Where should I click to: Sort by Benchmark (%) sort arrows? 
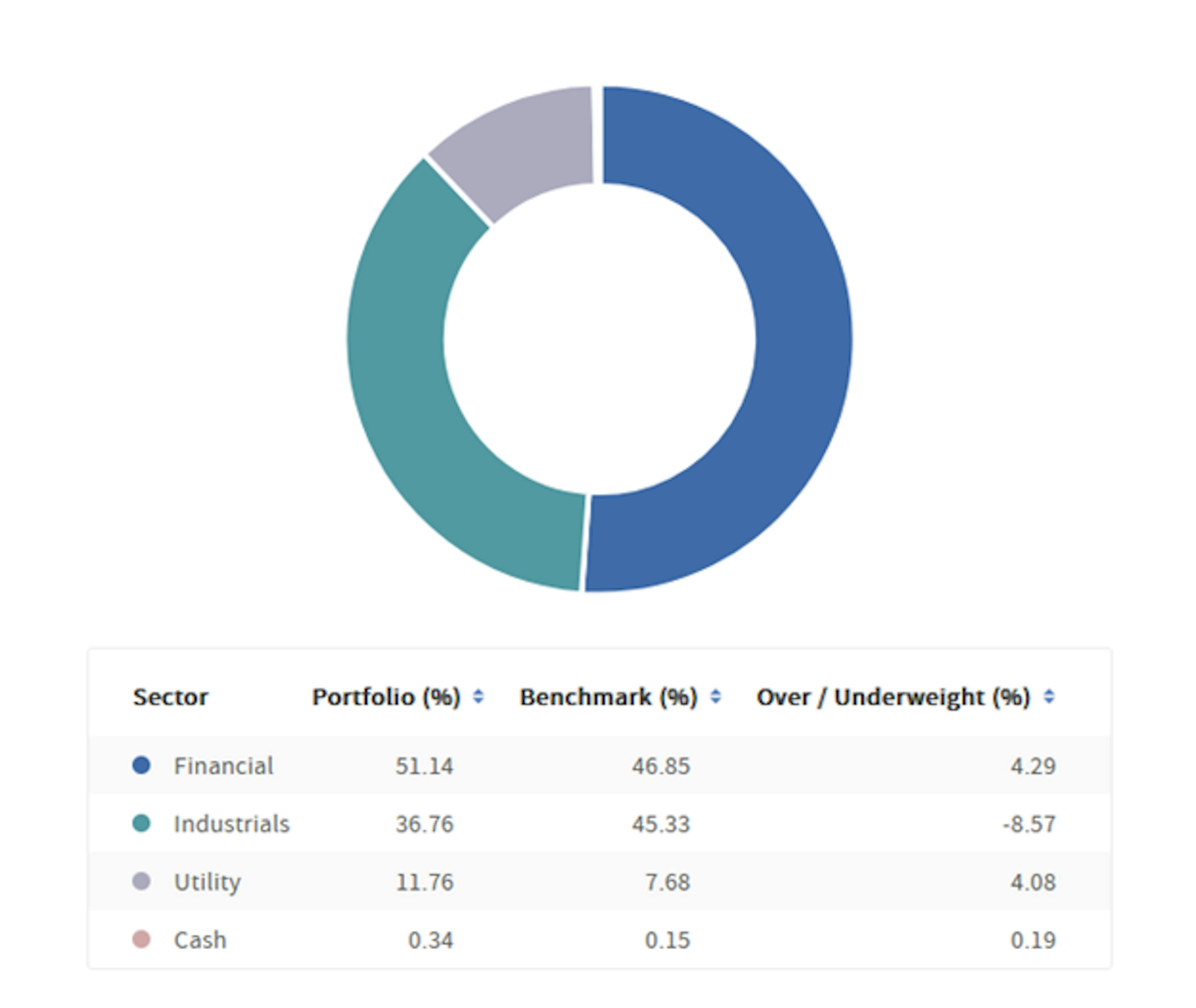point(715,697)
